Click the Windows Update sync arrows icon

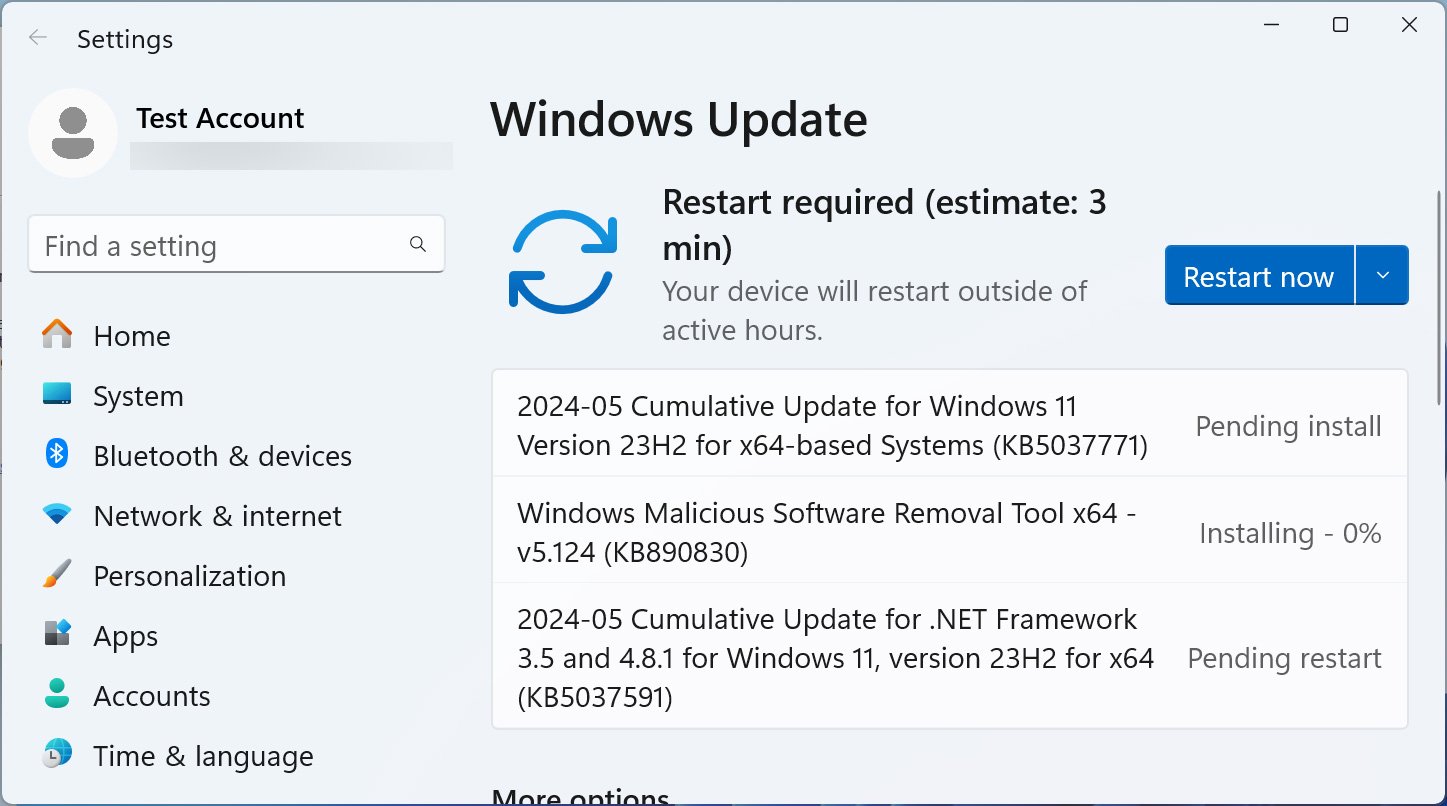click(x=561, y=262)
